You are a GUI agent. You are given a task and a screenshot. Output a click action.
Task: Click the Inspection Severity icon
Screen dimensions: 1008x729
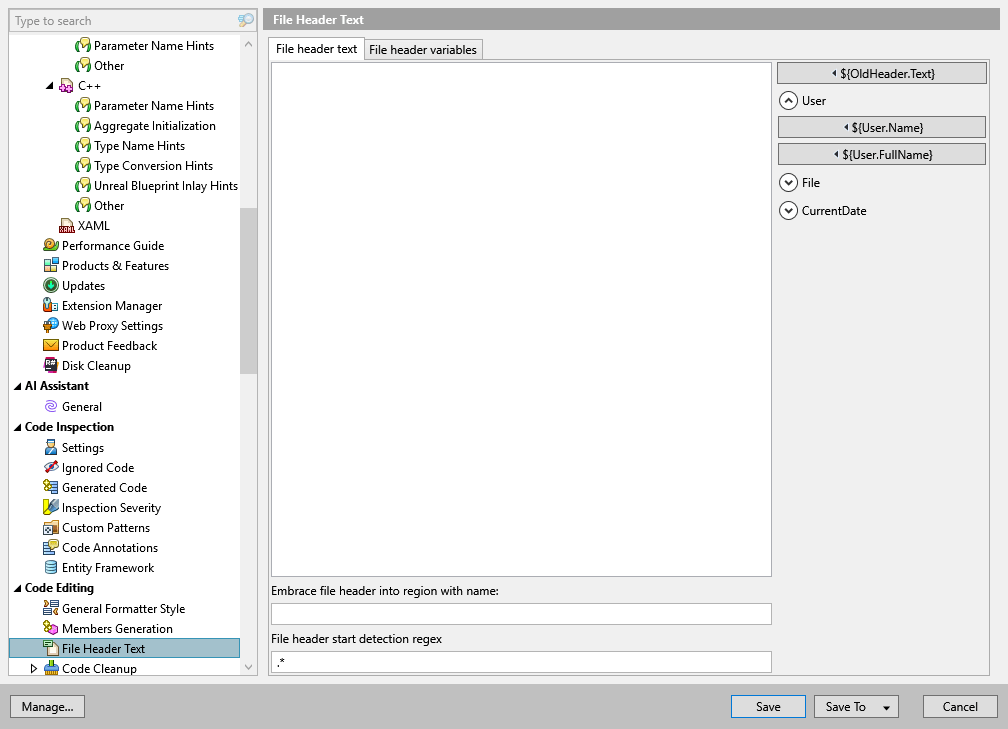coord(52,507)
